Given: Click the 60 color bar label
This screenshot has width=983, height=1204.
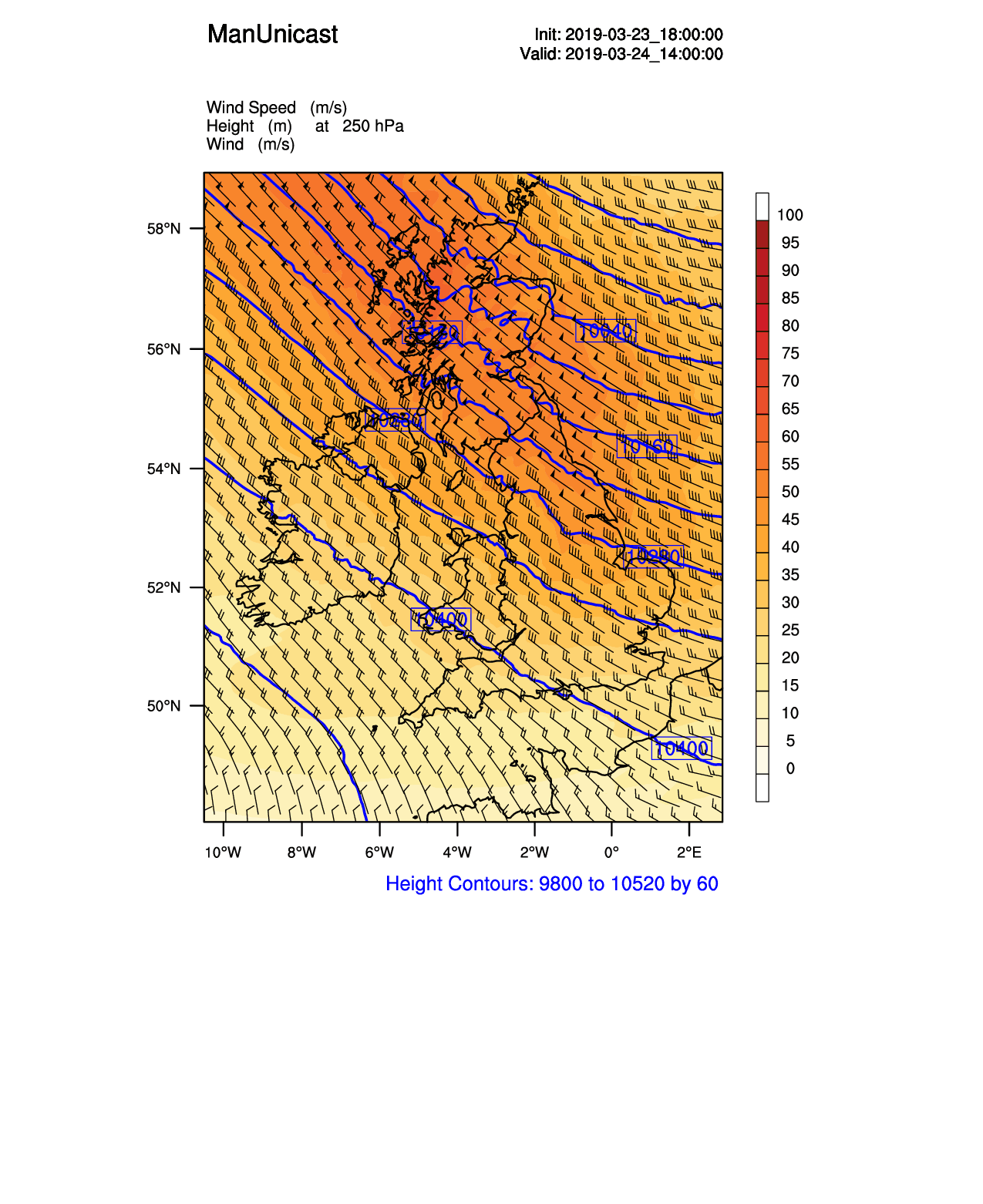Looking at the screenshot, I should [790, 437].
